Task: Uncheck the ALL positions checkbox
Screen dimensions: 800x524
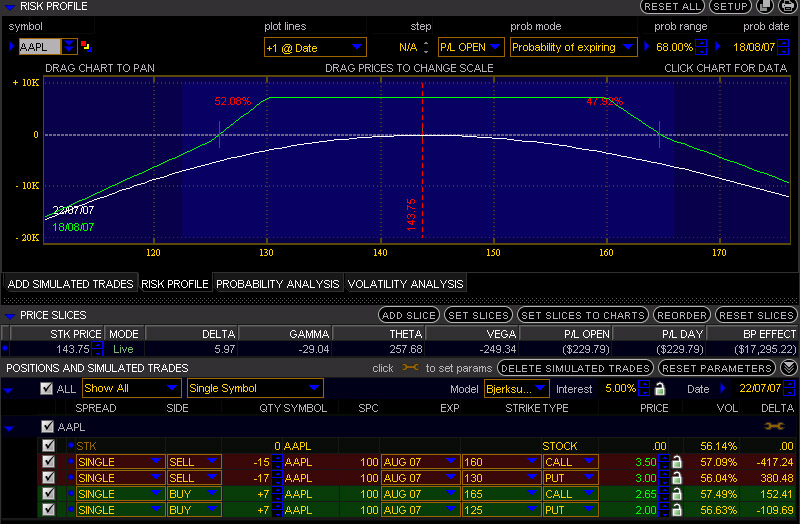Action: 46,388
